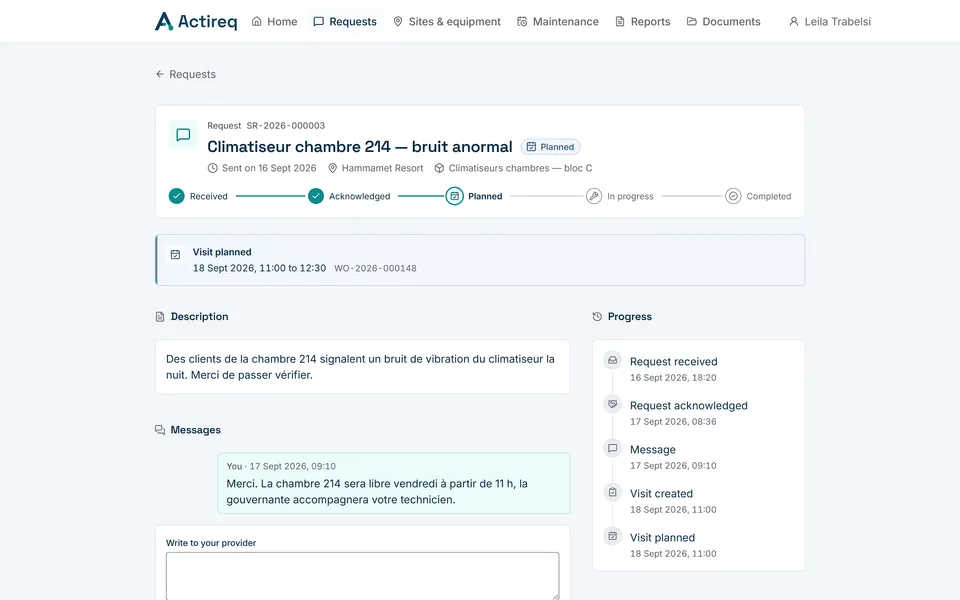Click the back arrow icon
The image size is (960, 600).
tap(160, 74)
